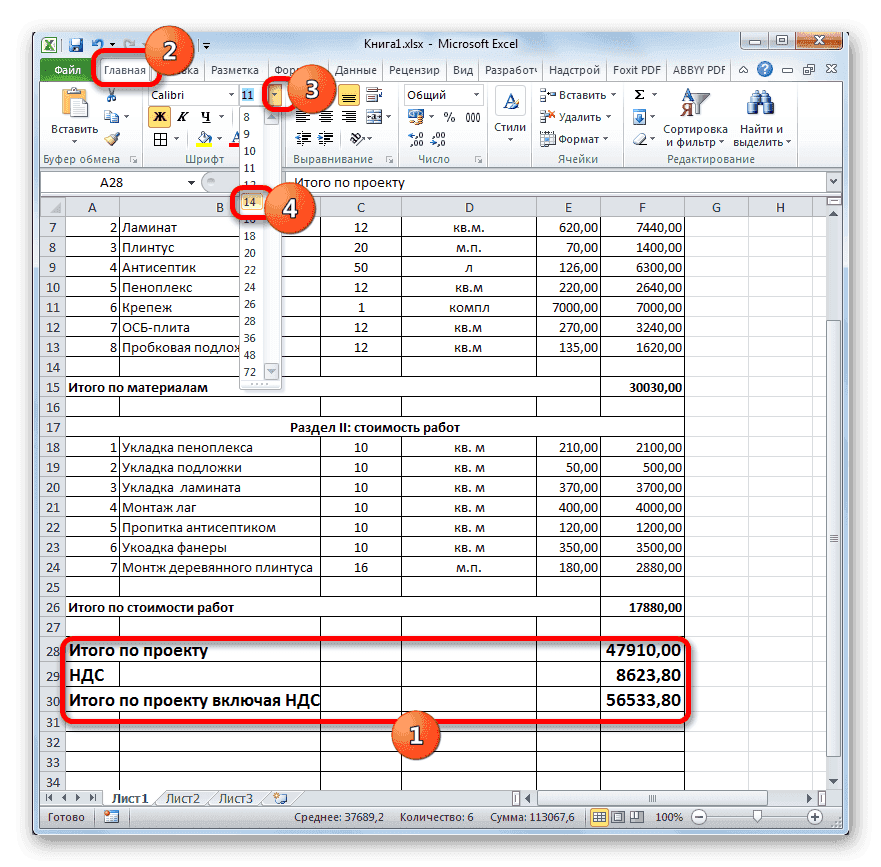Apply Percent style in Число group

pyautogui.click(x=449, y=117)
